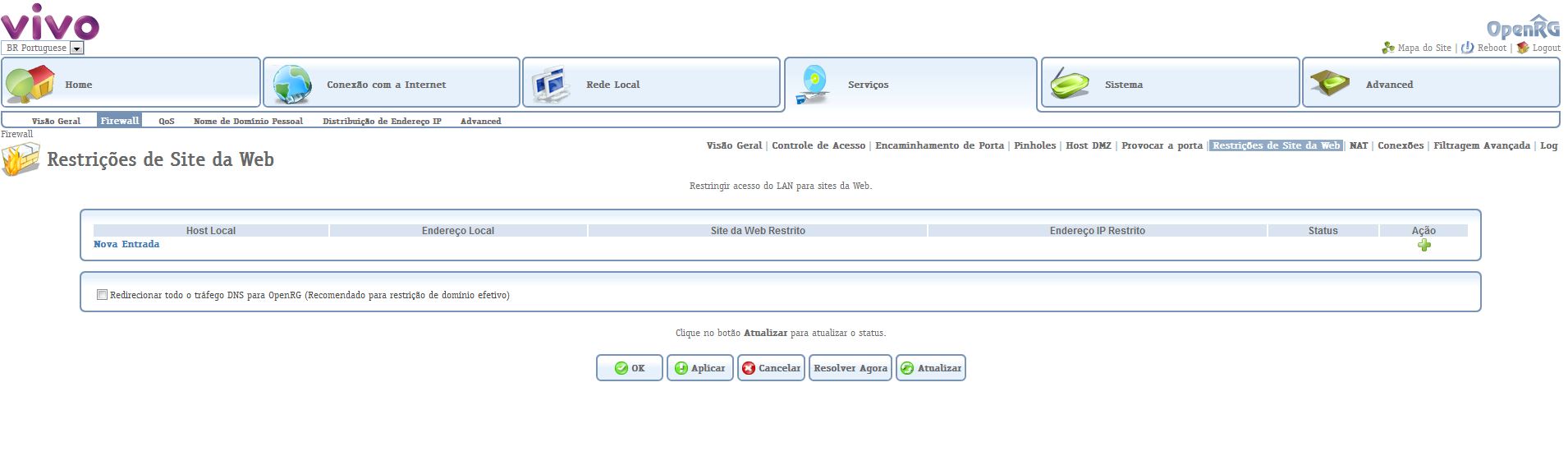This screenshot has height=456, width=1568.
Task: Open the Filtragem Avançada link
Action: 1482,145
